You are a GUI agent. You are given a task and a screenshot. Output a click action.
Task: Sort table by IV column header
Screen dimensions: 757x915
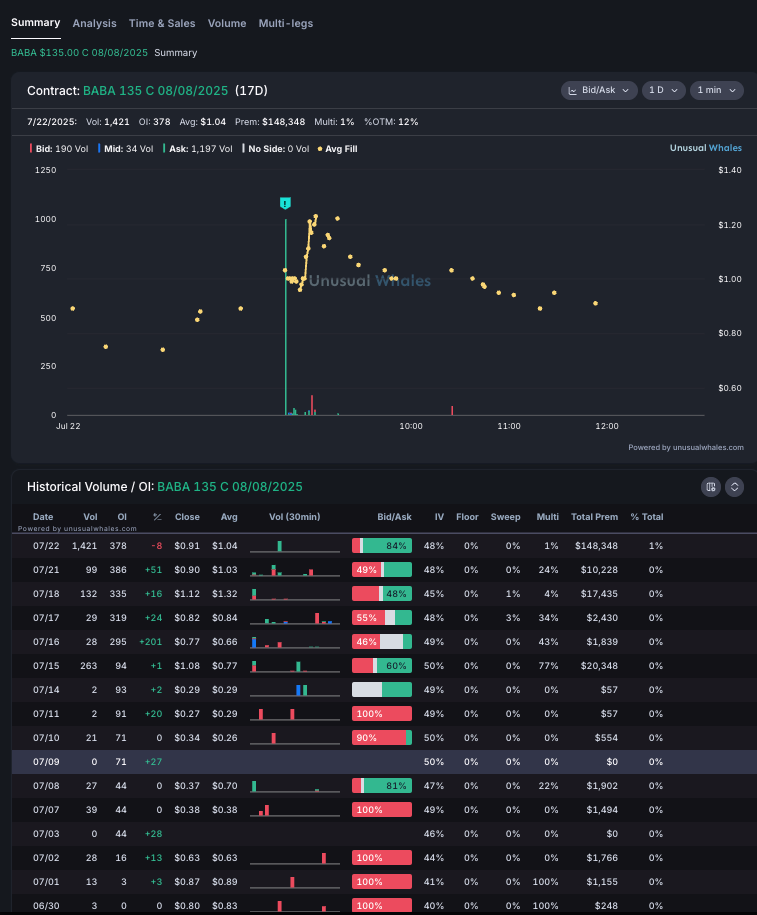[x=439, y=517]
